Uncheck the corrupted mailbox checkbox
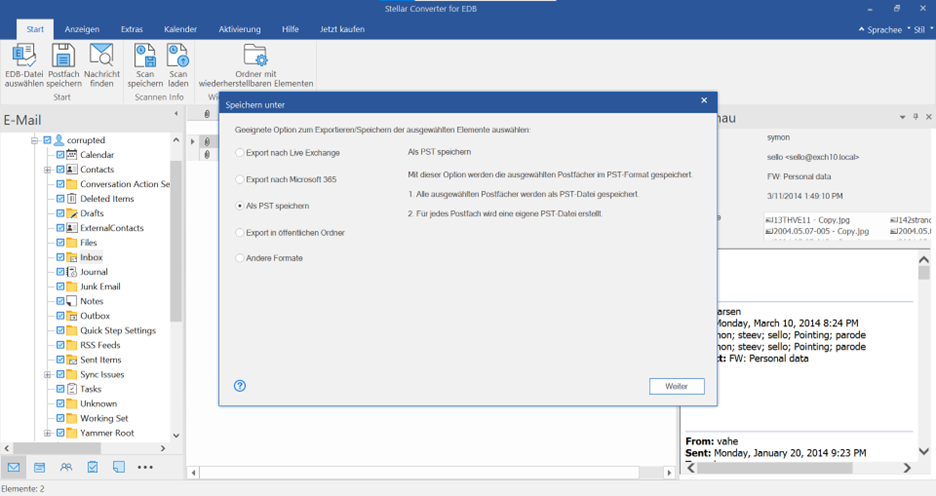The height and width of the screenshot is (496, 936). click(x=47, y=140)
